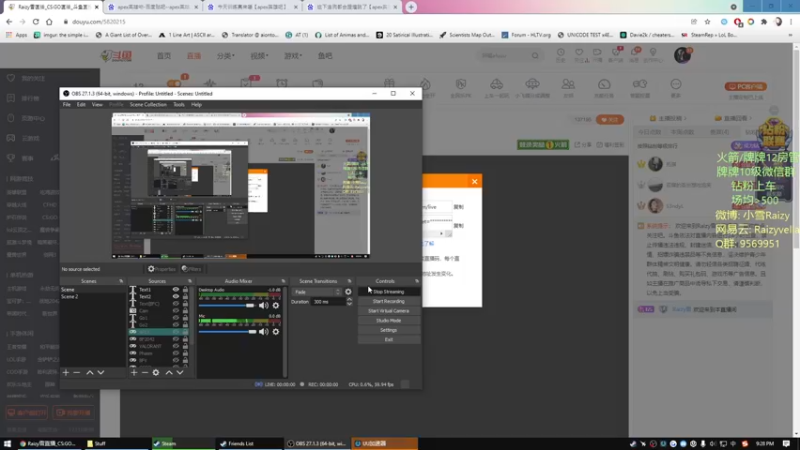The image size is (800, 450).
Task: Open a new Chrome tab
Action: (x=411, y=7)
